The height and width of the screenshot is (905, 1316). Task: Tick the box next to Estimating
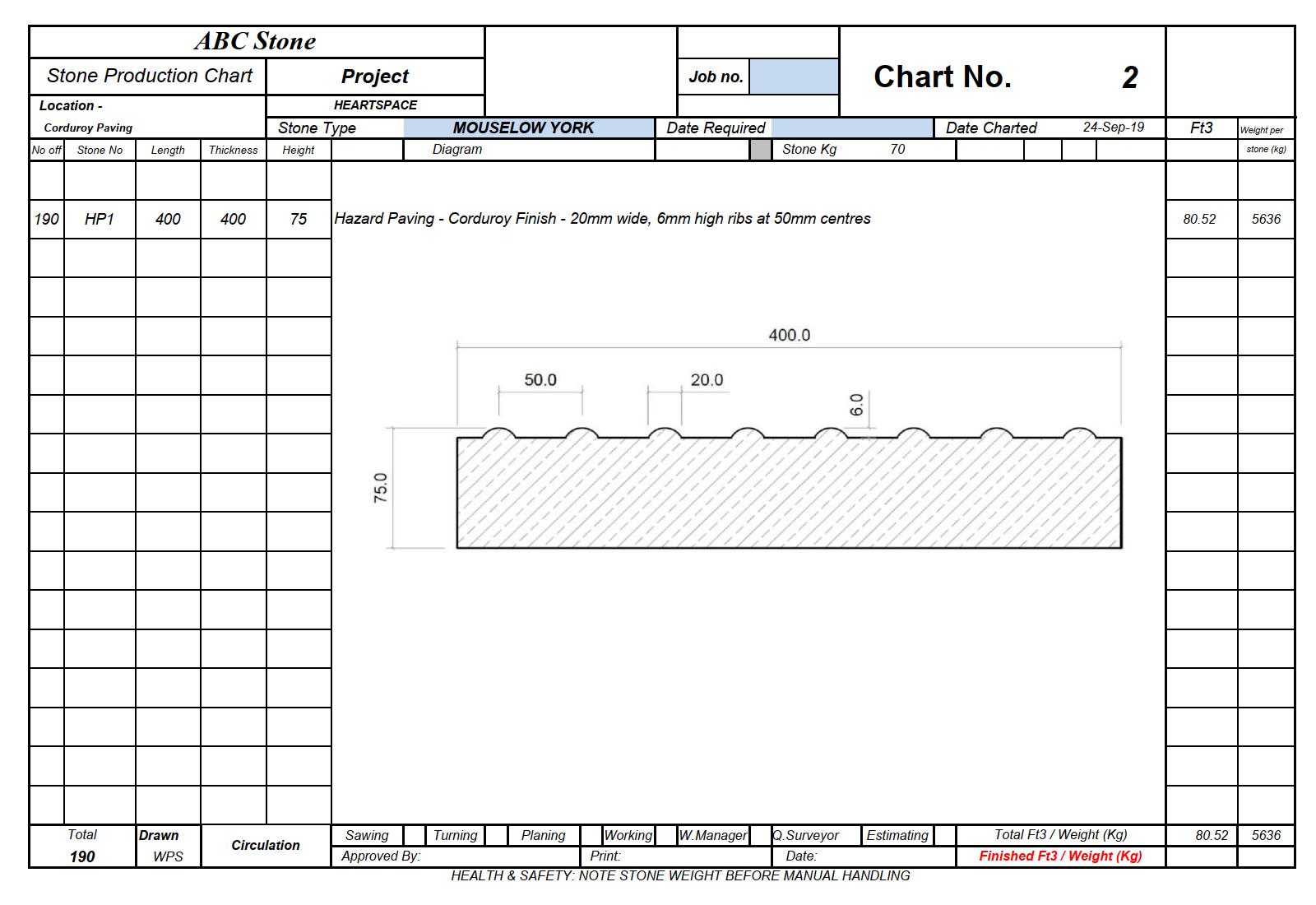tap(945, 835)
